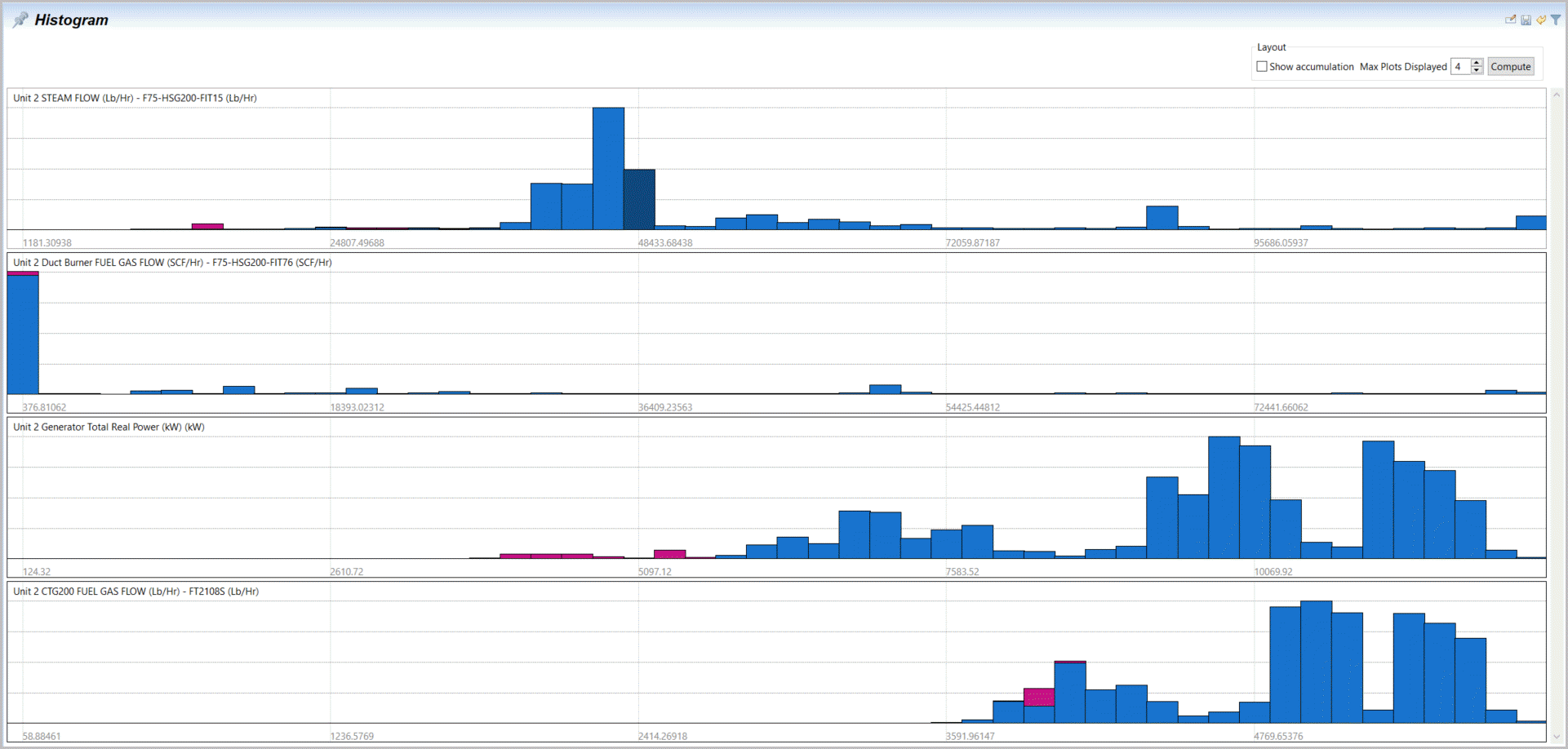Select the first tall bar in Duct Burner histogram
The height and width of the screenshot is (749, 1568).
(x=23, y=335)
